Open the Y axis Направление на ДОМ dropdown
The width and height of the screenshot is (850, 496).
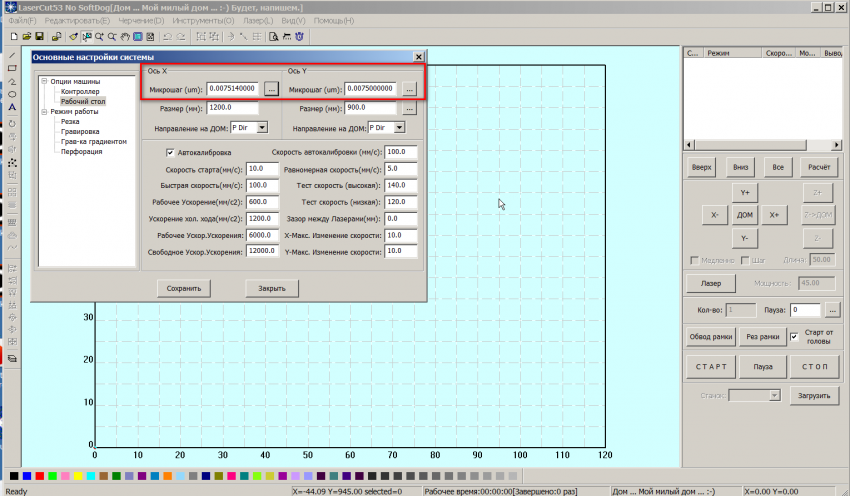point(399,128)
